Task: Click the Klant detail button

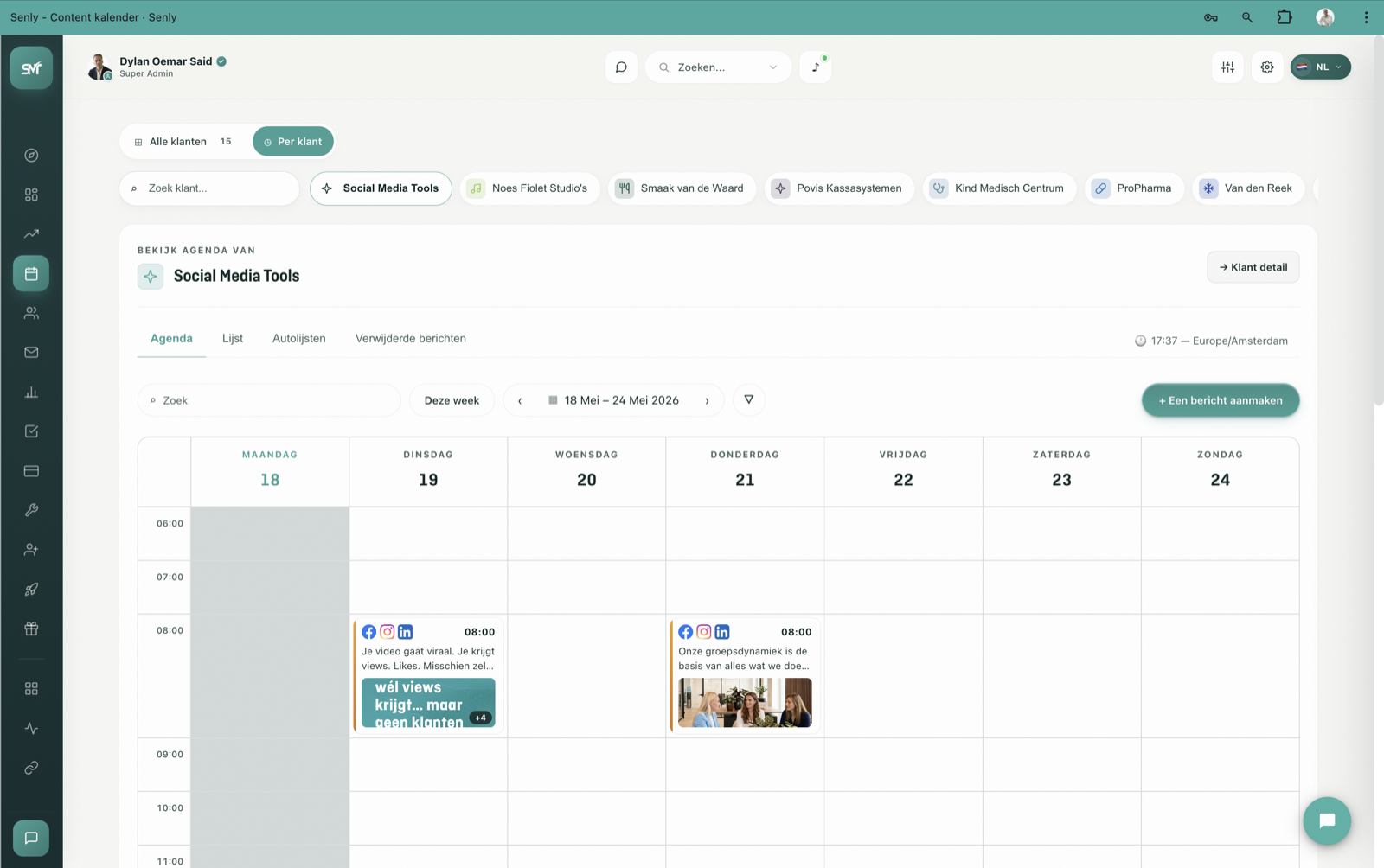Action: [x=1253, y=267]
